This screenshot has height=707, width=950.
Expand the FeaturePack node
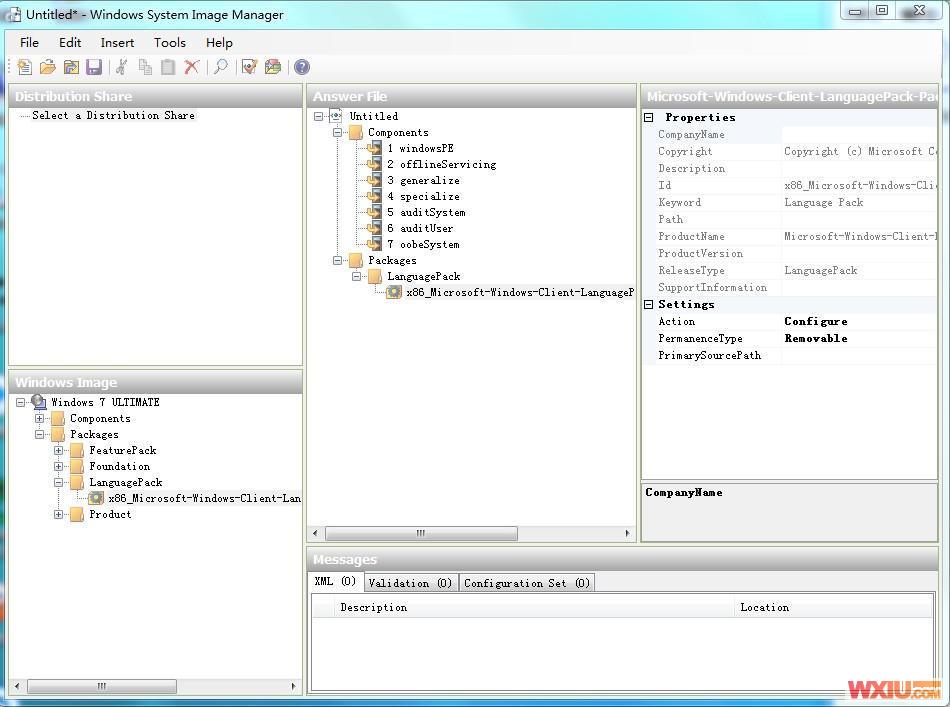coord(60,450)
